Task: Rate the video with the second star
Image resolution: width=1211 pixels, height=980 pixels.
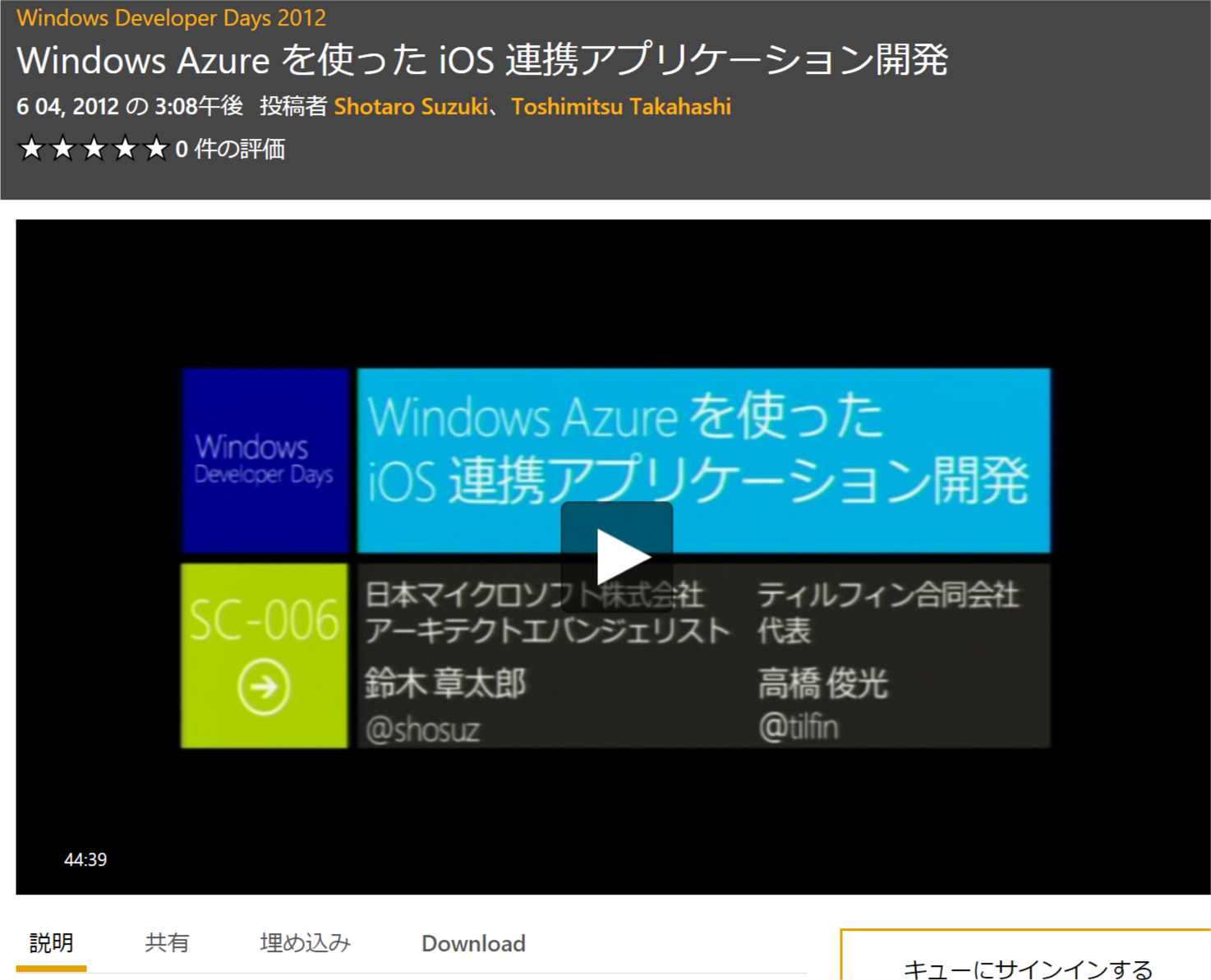Action: click(x=63, y=149)
